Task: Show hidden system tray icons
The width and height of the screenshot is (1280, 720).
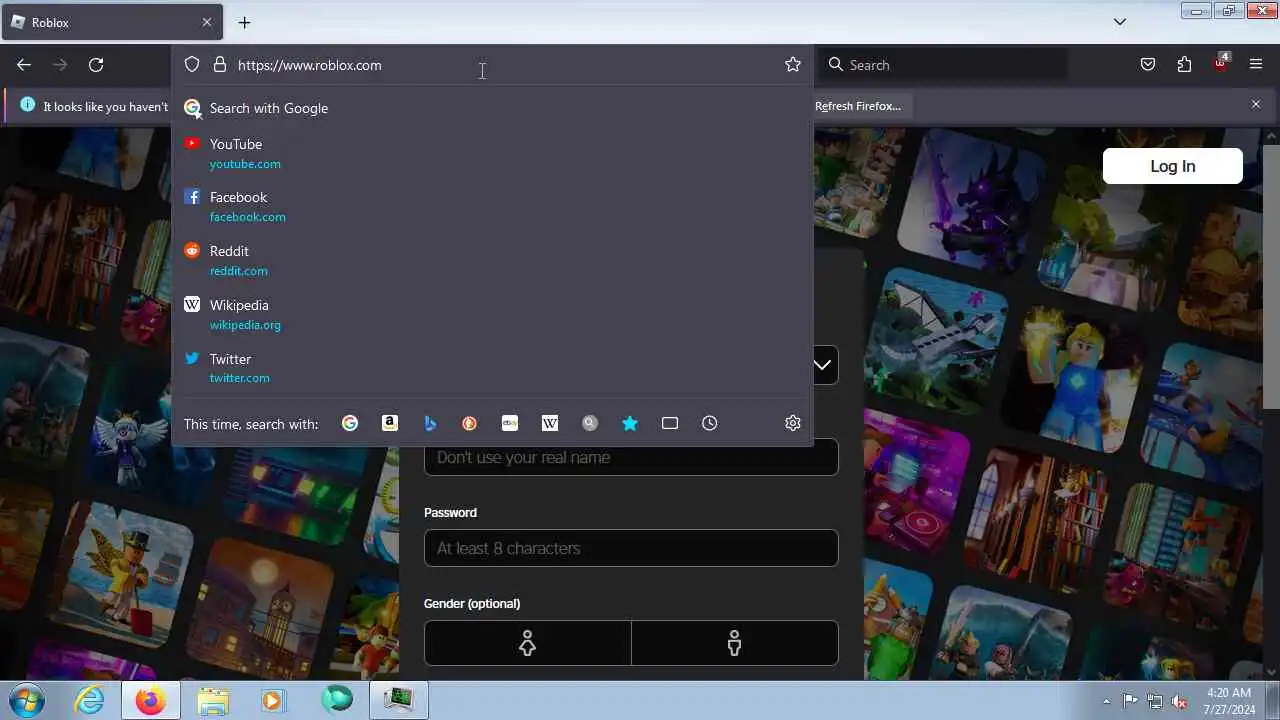Action: (1106, 701)
